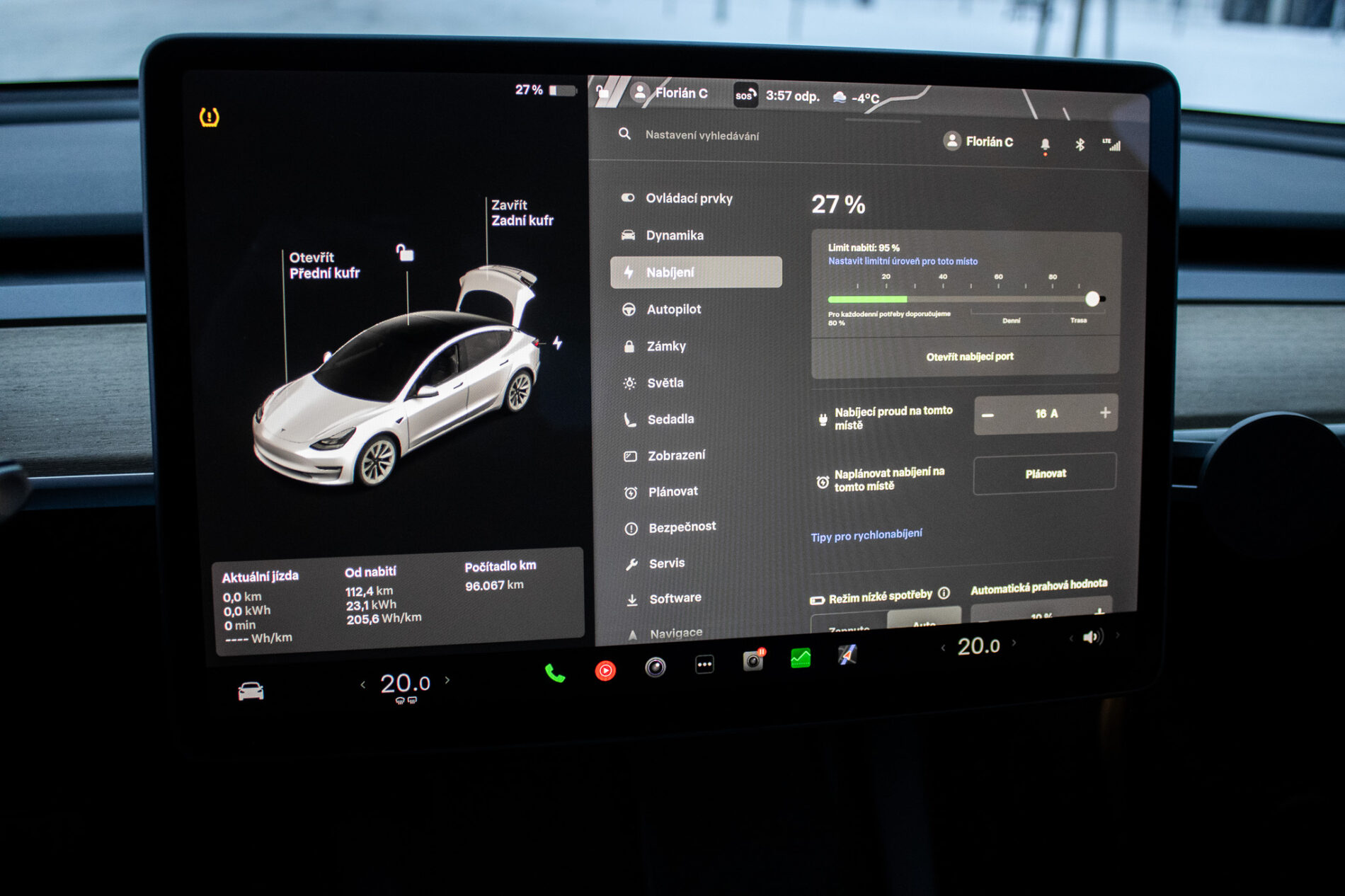Raise driver temperature with right chevron

447,680
